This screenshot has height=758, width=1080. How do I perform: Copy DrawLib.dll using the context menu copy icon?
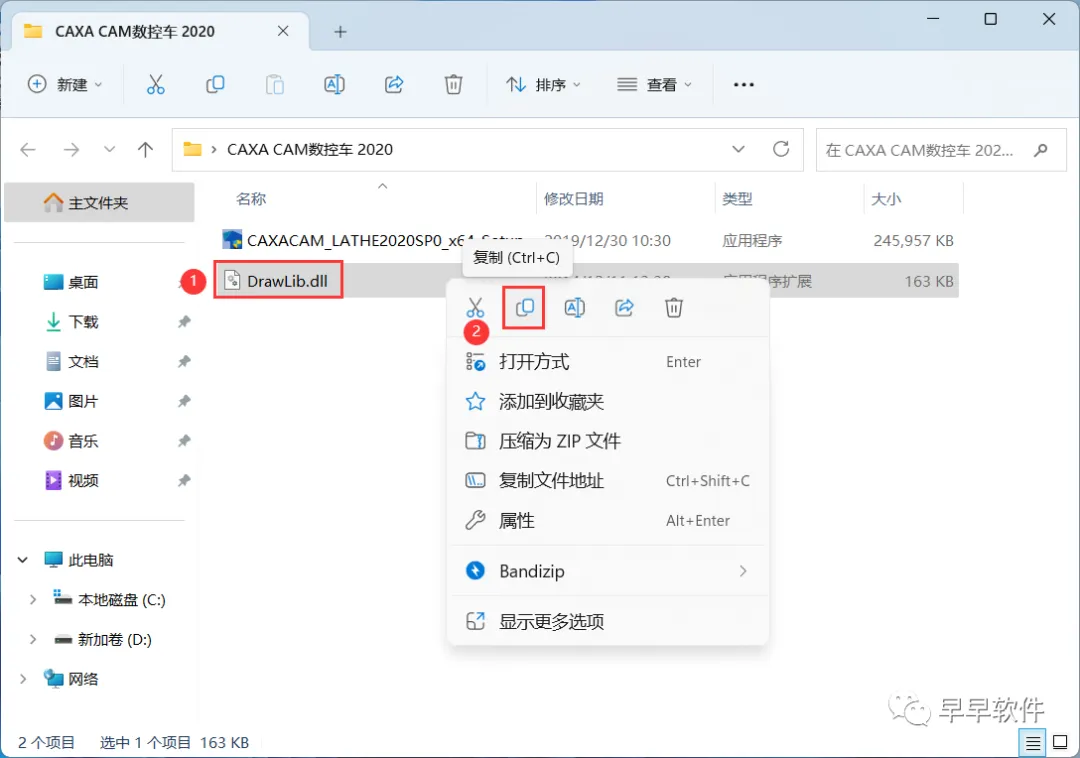525,307
